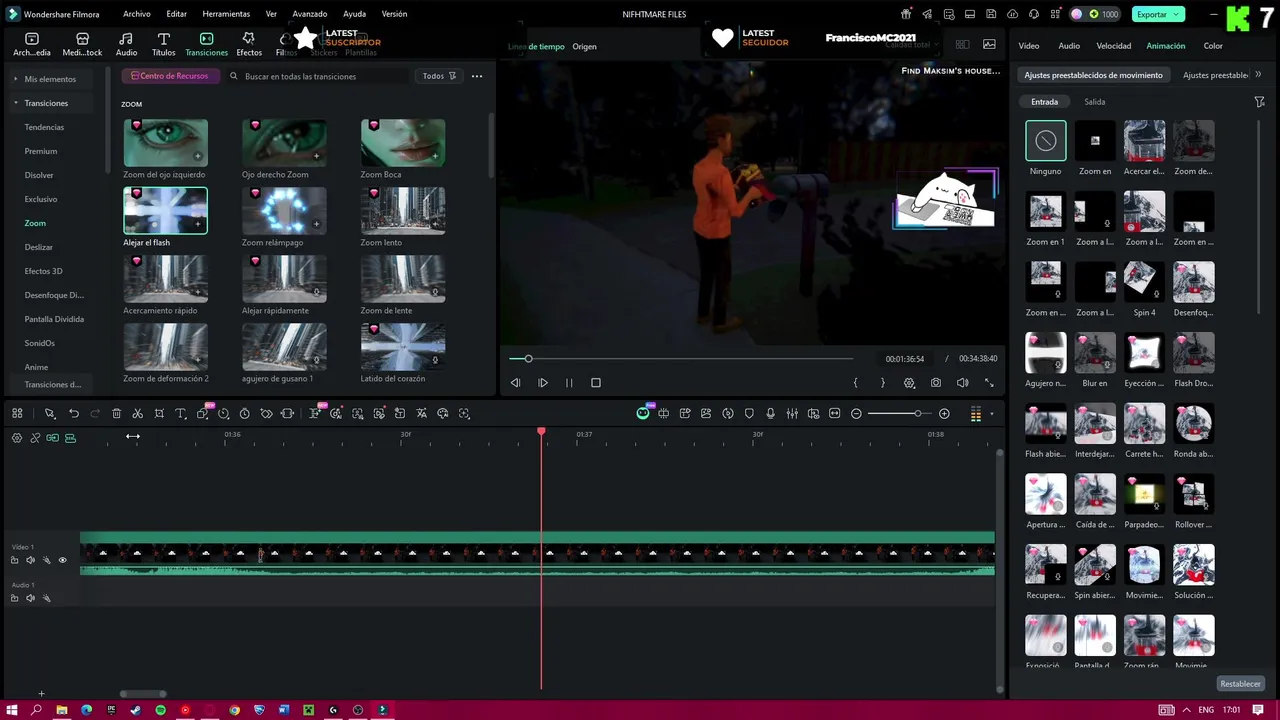Select the crop tool in timeline toolbar
This screenshot has width=1280, height=720.
(159, 414)
